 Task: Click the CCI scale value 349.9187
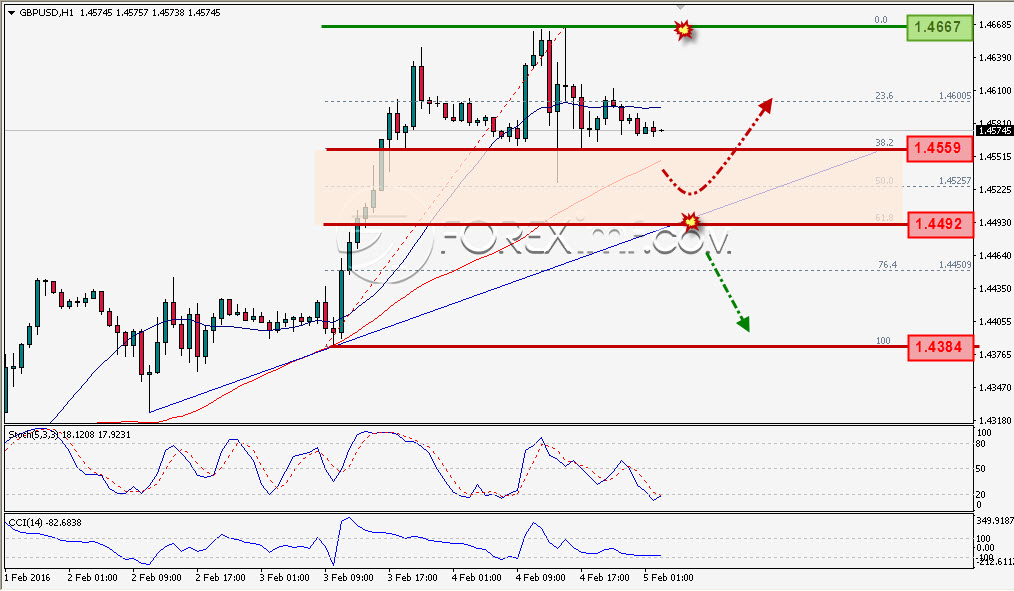pyautogui.click(x=994, y=521)
